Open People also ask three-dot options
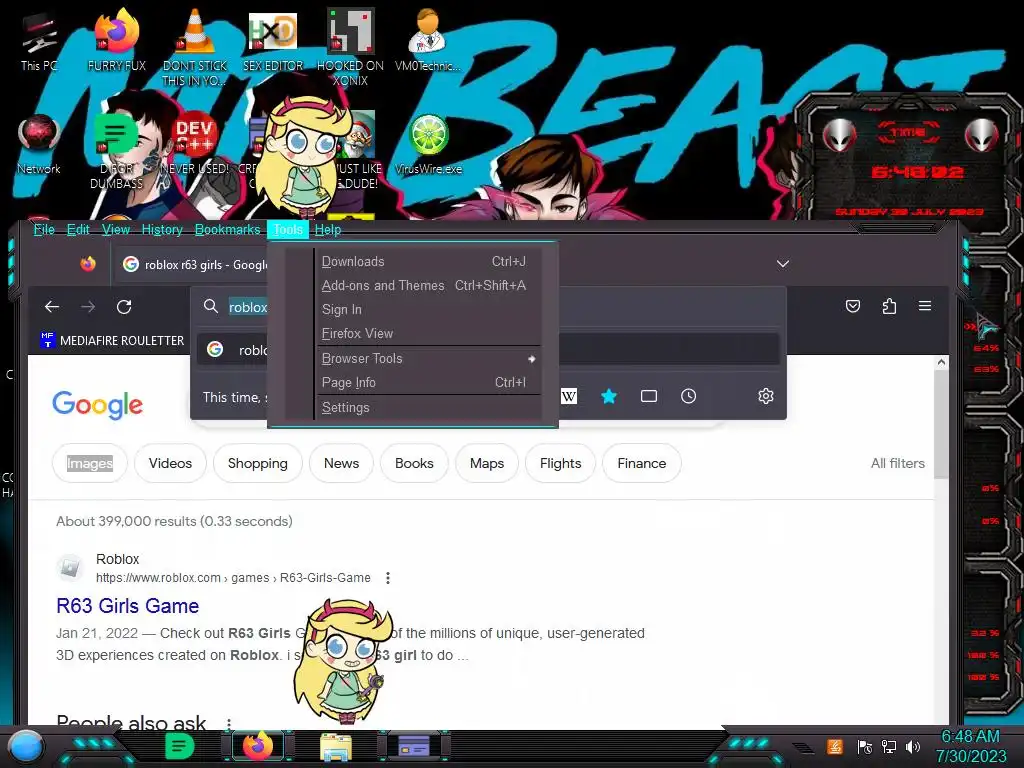 (229, 723)
